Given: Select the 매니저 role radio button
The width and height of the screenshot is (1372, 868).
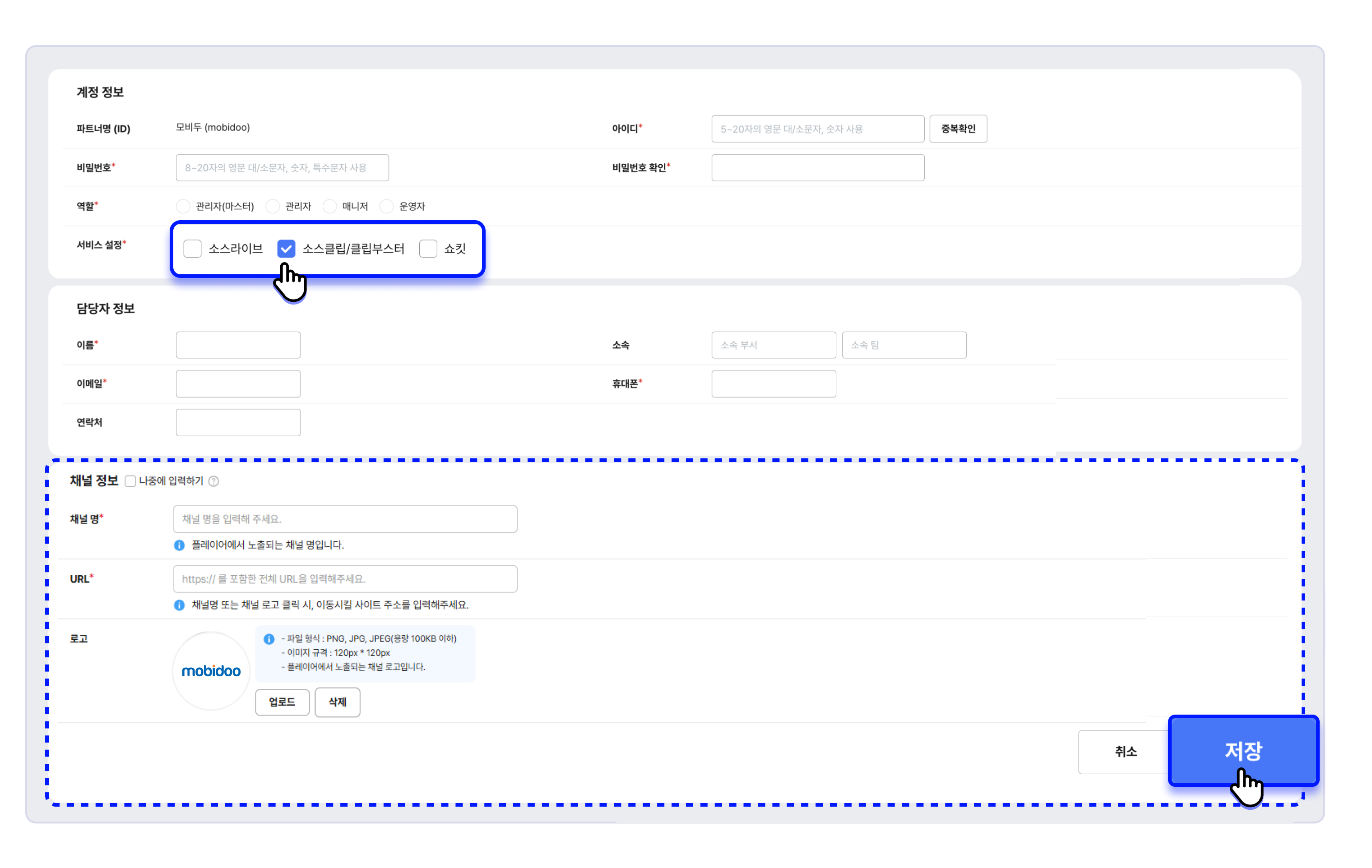Looking at the screenshot, I should coord(329,206).
